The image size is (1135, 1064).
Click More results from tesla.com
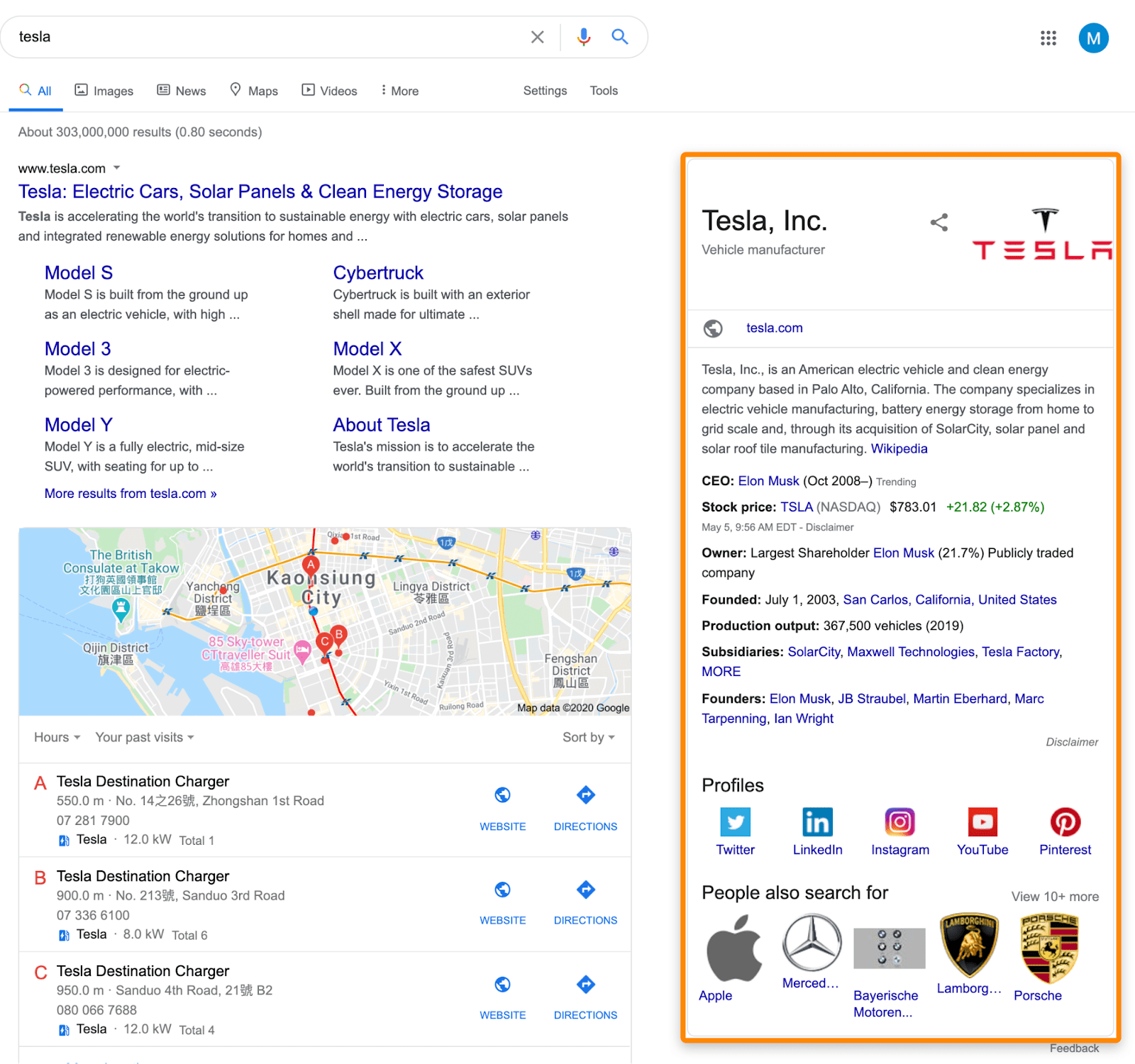tap(131, 494)
